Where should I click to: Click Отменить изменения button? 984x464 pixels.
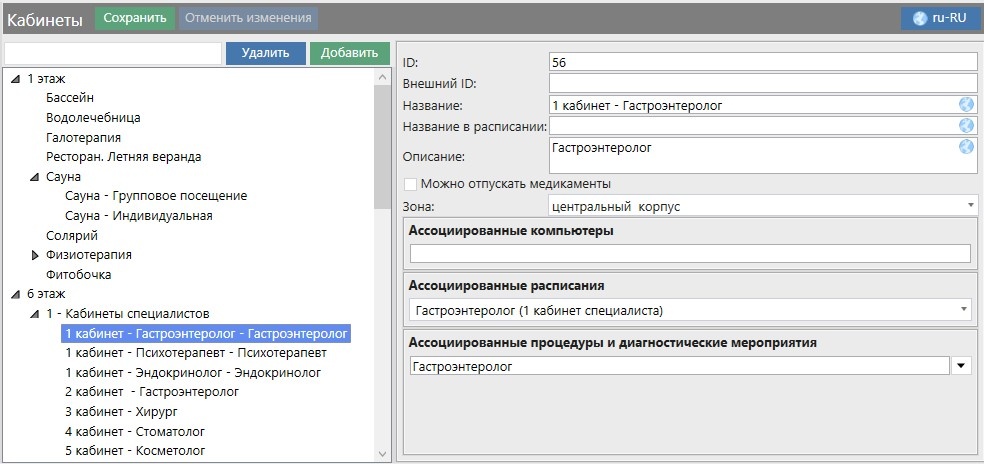[x=248, y=18]
